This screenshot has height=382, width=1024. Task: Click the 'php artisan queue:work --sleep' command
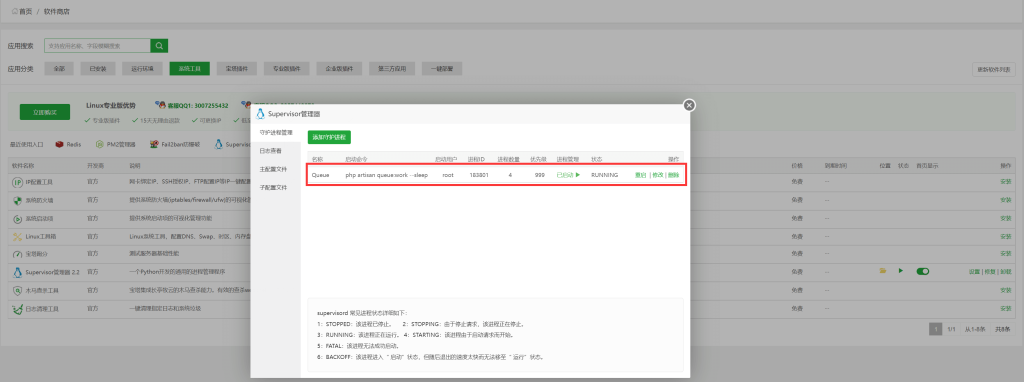(387, 175)
